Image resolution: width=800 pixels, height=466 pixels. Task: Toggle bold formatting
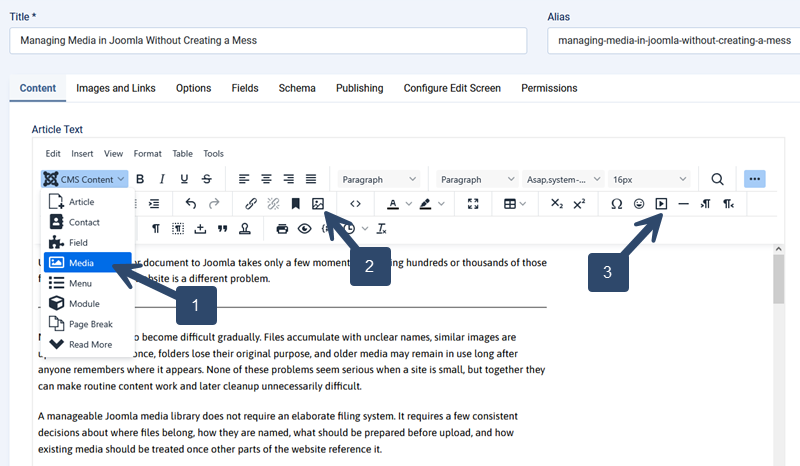point(140,179)
